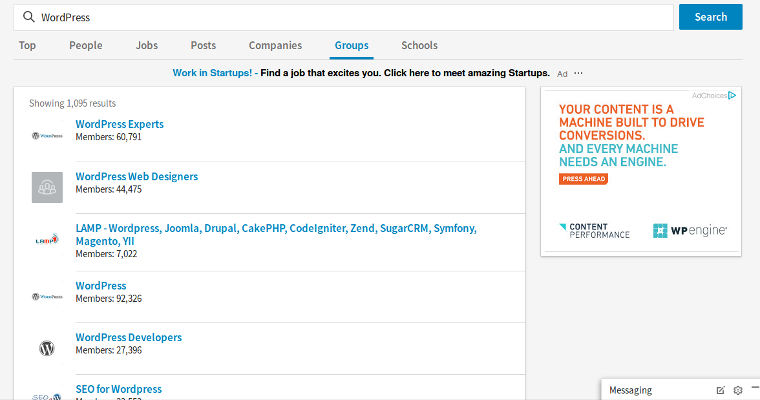760x400 pixels.
Task: Switch to the Posts tab
Action: click(x=203, y=45)
